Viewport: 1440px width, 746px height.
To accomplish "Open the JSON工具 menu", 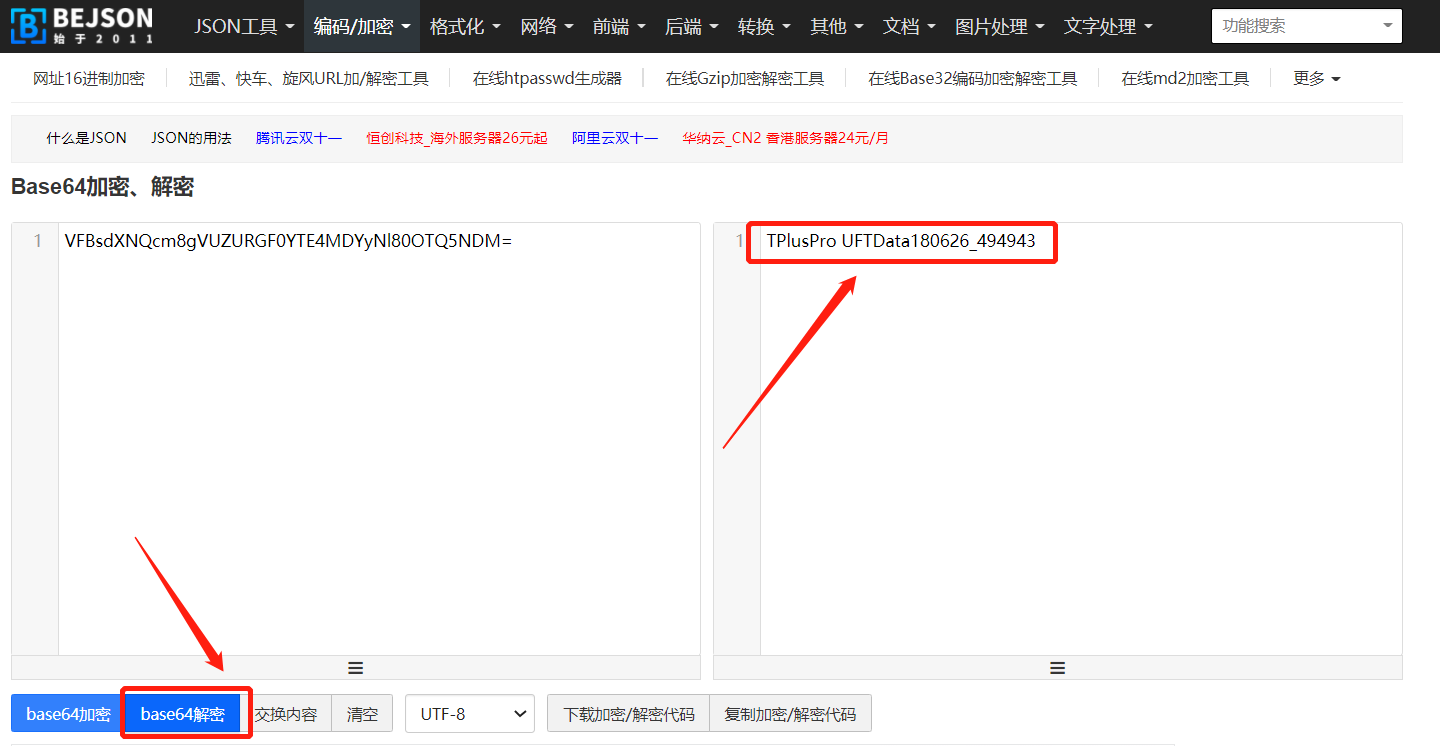I will [244, 26].
